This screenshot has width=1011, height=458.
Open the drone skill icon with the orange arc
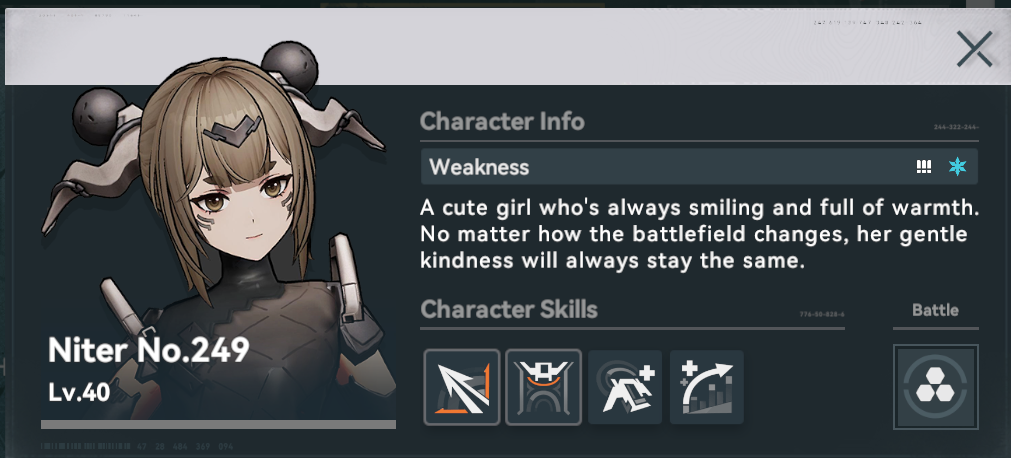coord(544,387)
